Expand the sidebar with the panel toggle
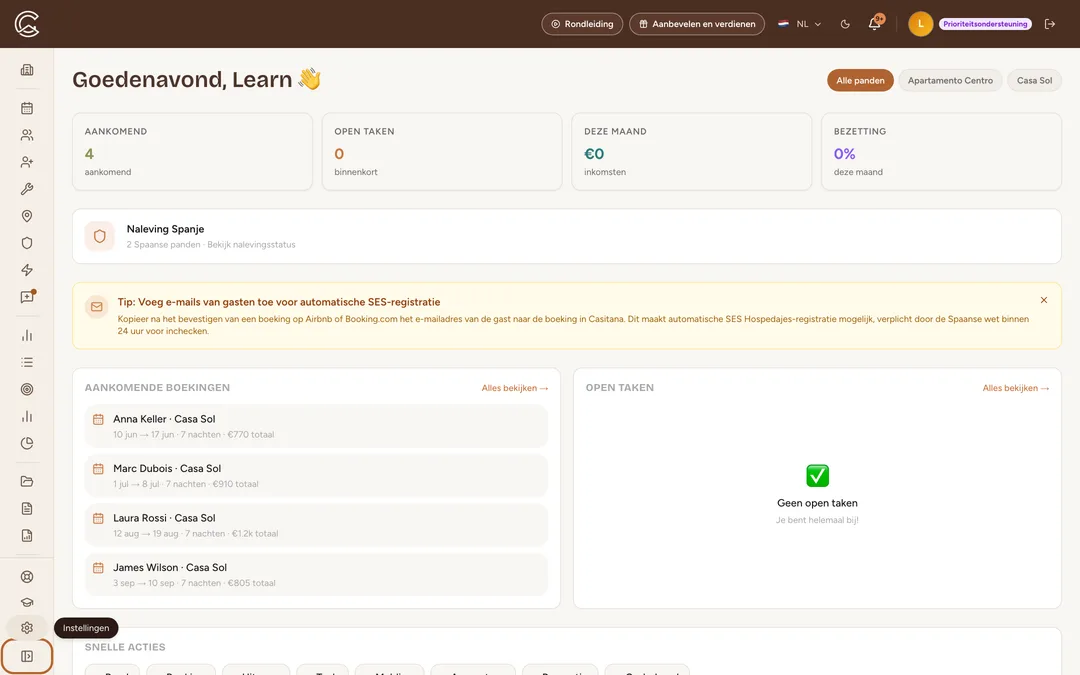Screen dimensions: 1080x675 coord(27,656)
